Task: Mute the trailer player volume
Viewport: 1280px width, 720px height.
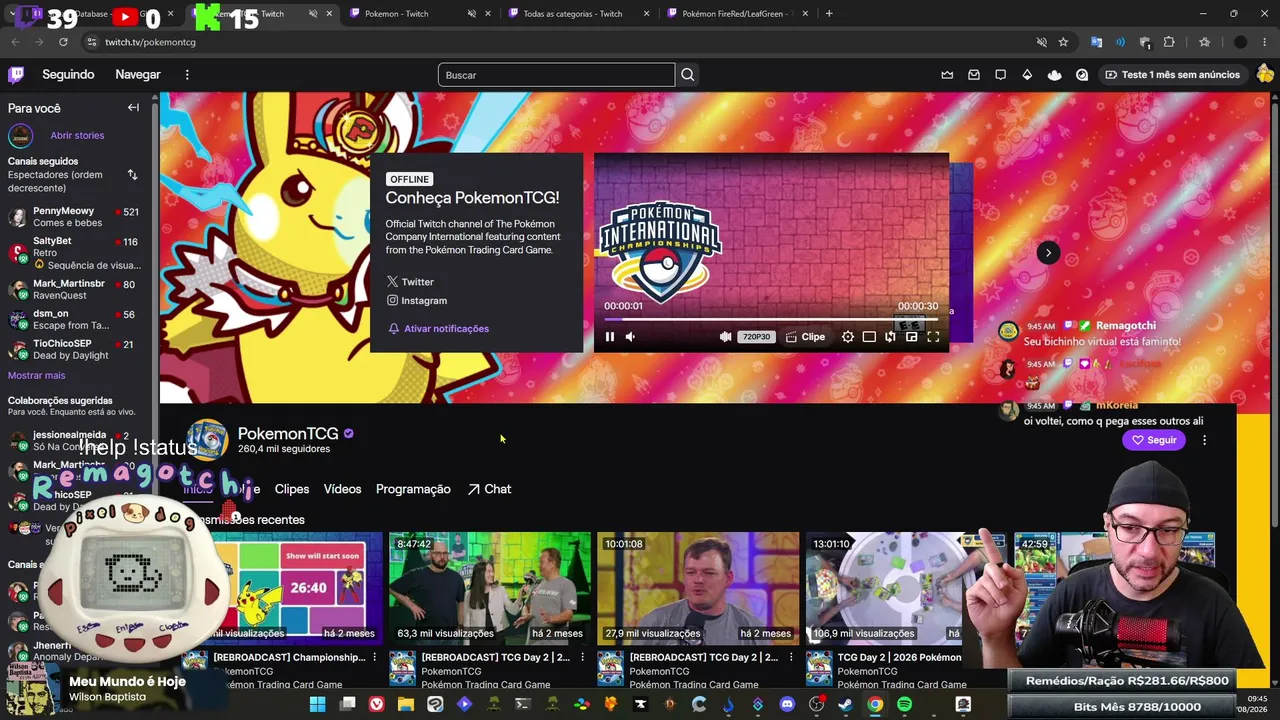Action: 630,337
